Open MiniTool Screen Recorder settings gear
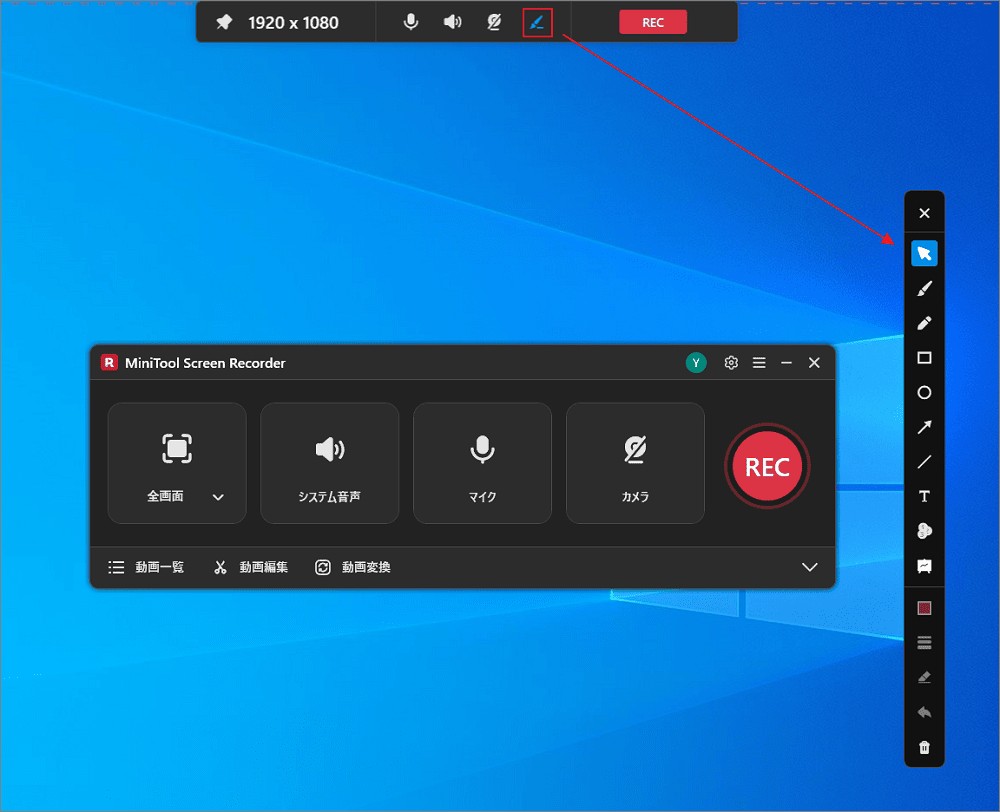The width and height of the screenshot is (1000, 812). tap(731, 362)
